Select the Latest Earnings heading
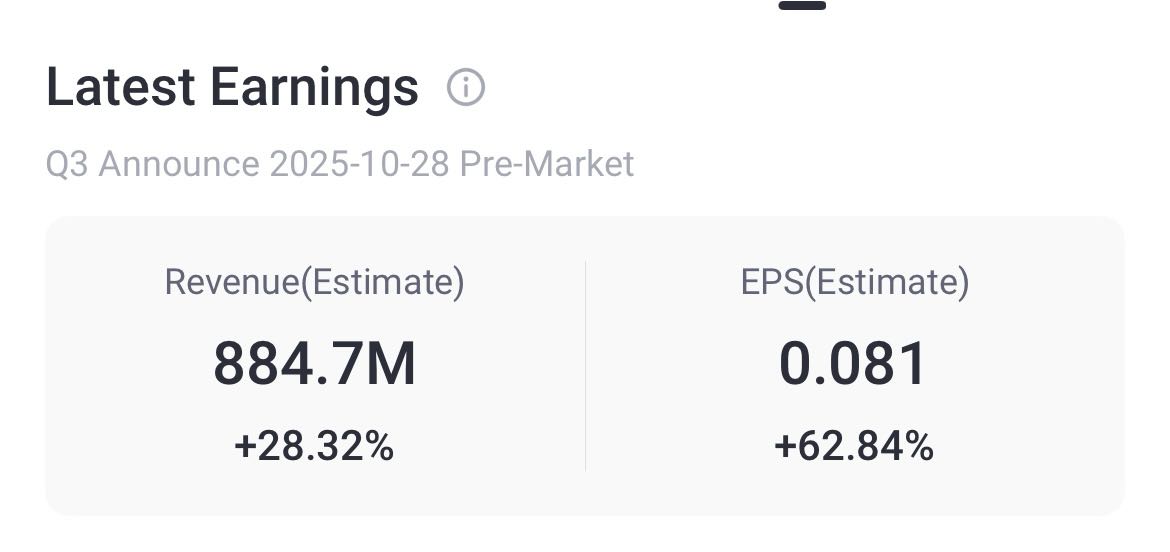 tap(232, 88)
